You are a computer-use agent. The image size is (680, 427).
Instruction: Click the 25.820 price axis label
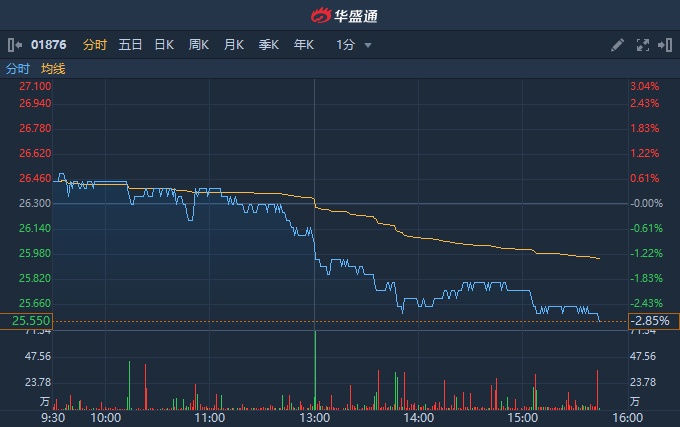35,278
